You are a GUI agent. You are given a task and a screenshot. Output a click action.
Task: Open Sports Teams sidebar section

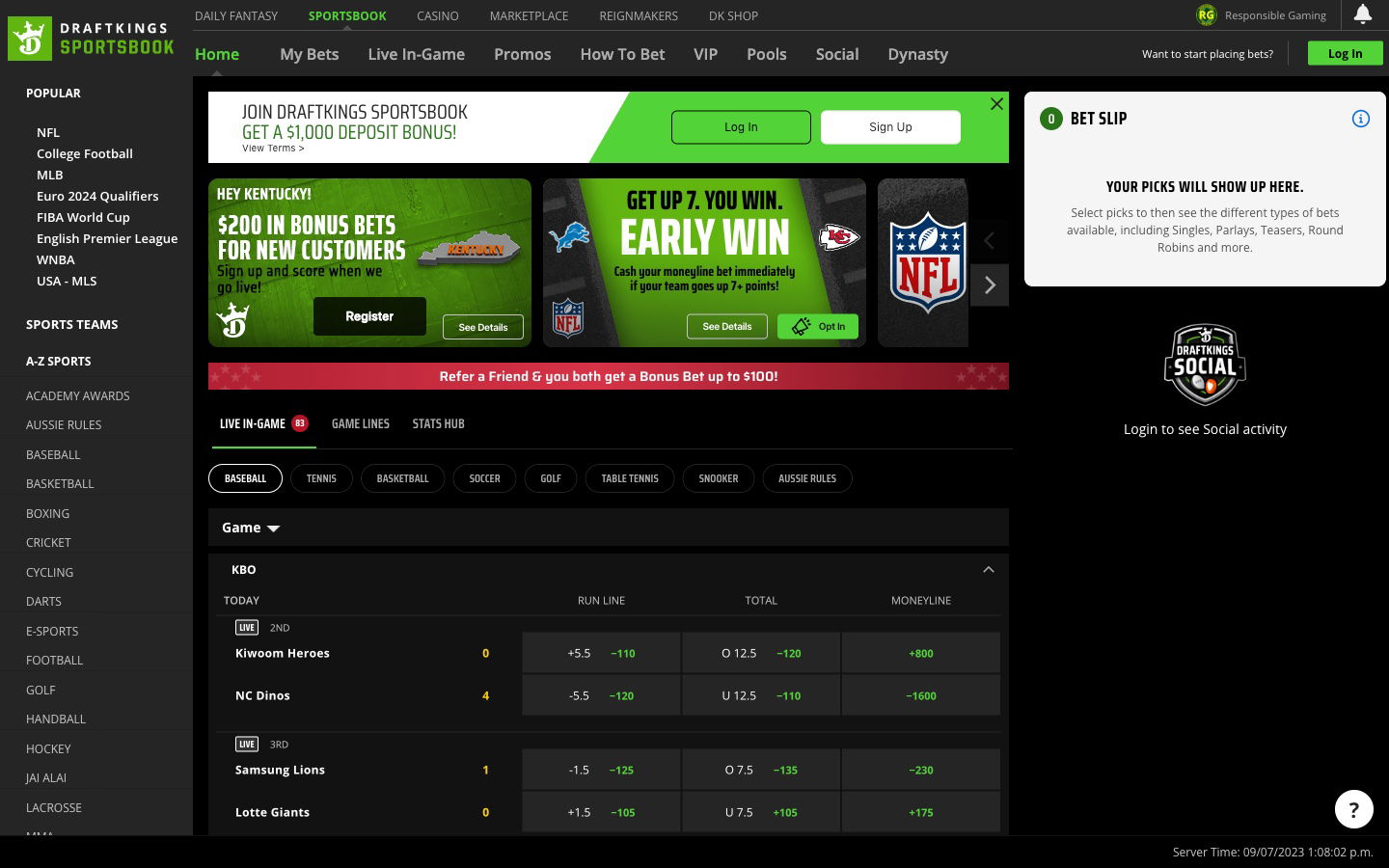[x=72, y=324]
